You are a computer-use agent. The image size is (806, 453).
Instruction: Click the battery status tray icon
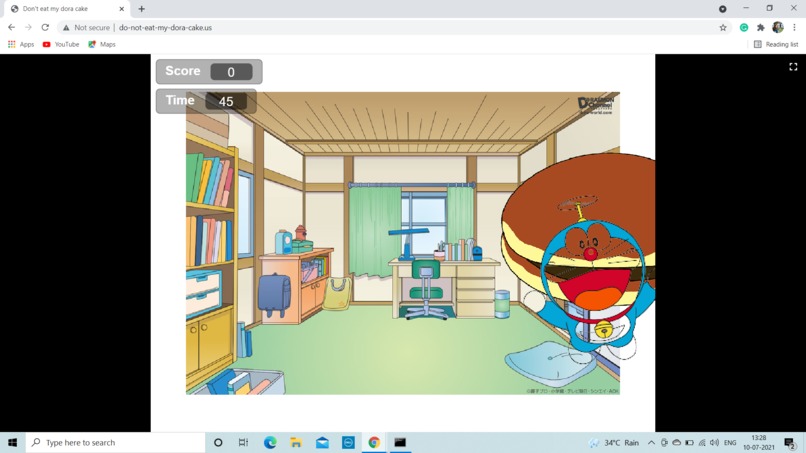(689, 442)
